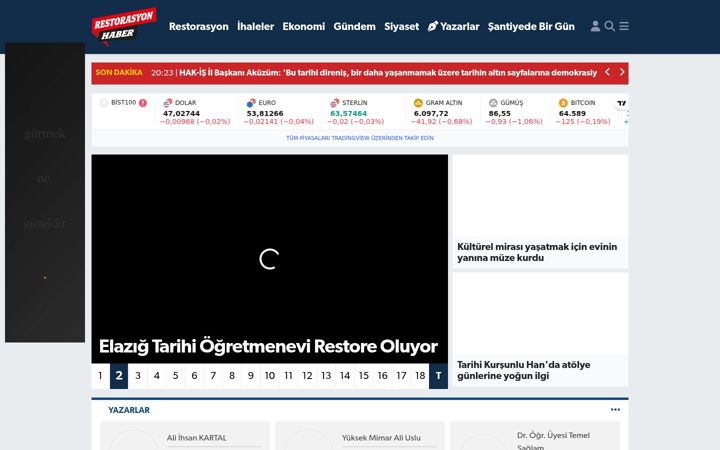Click the Gümüş silver icon

click(493, 103)
